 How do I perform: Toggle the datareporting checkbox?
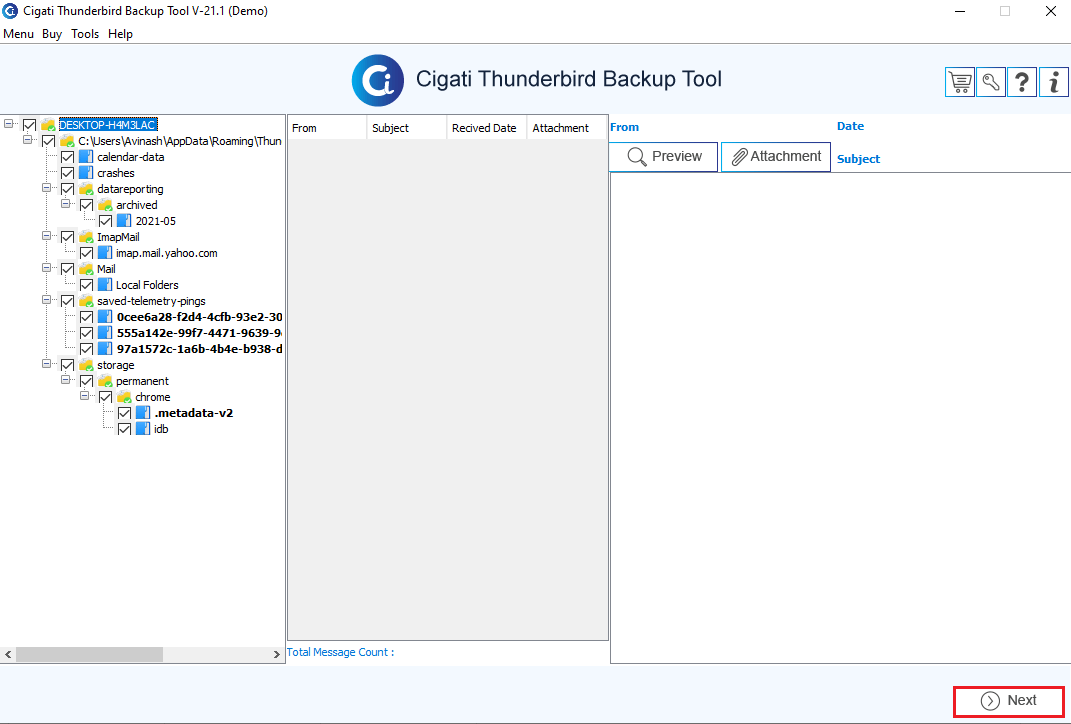pyautogui.click(x=68, y=189)
